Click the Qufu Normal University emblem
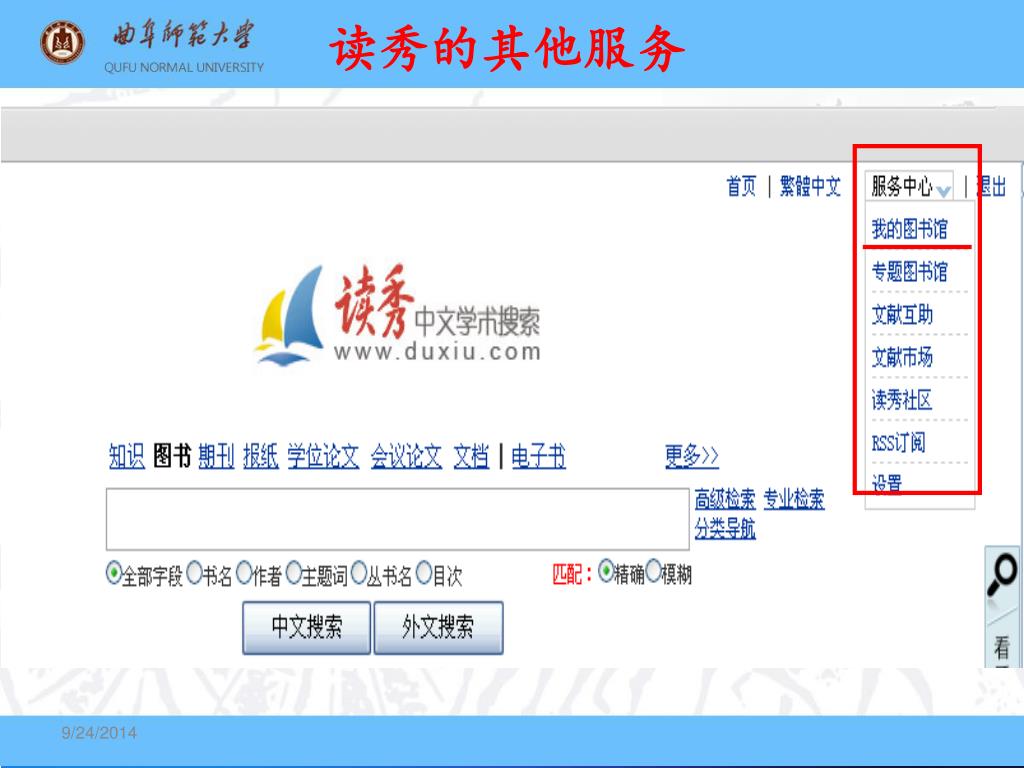1024x768 pixels. point(62,43)
